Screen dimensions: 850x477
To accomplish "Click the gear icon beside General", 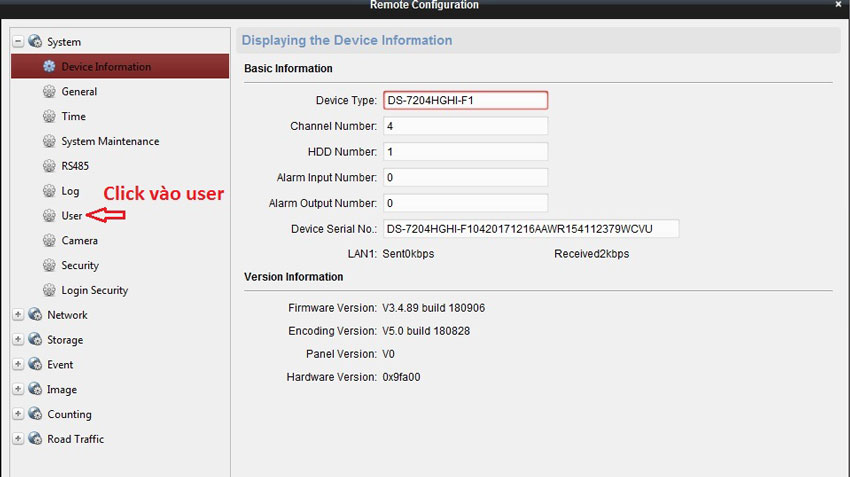I will coord(49,91).
